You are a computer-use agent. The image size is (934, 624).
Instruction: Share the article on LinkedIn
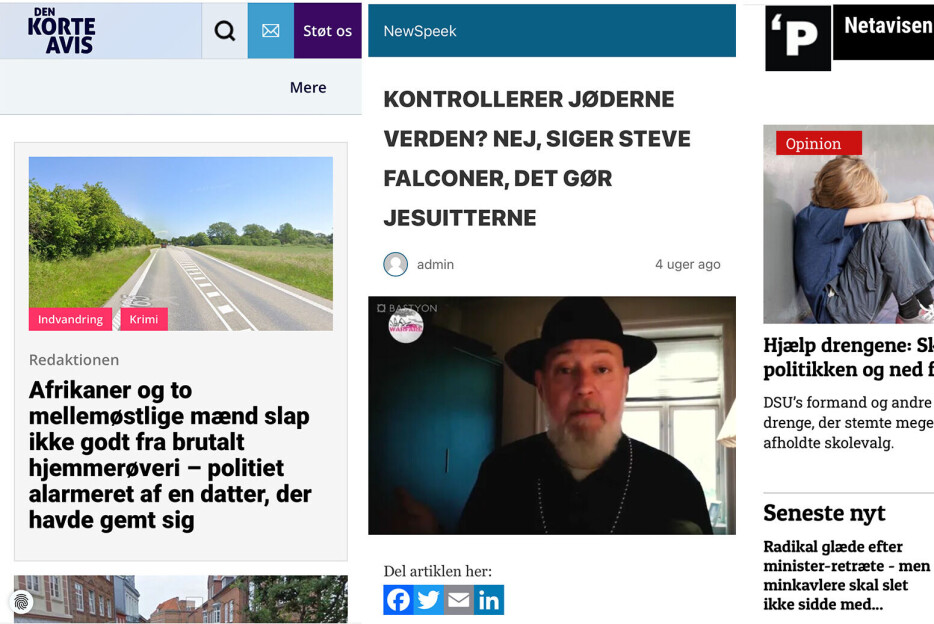489,600
